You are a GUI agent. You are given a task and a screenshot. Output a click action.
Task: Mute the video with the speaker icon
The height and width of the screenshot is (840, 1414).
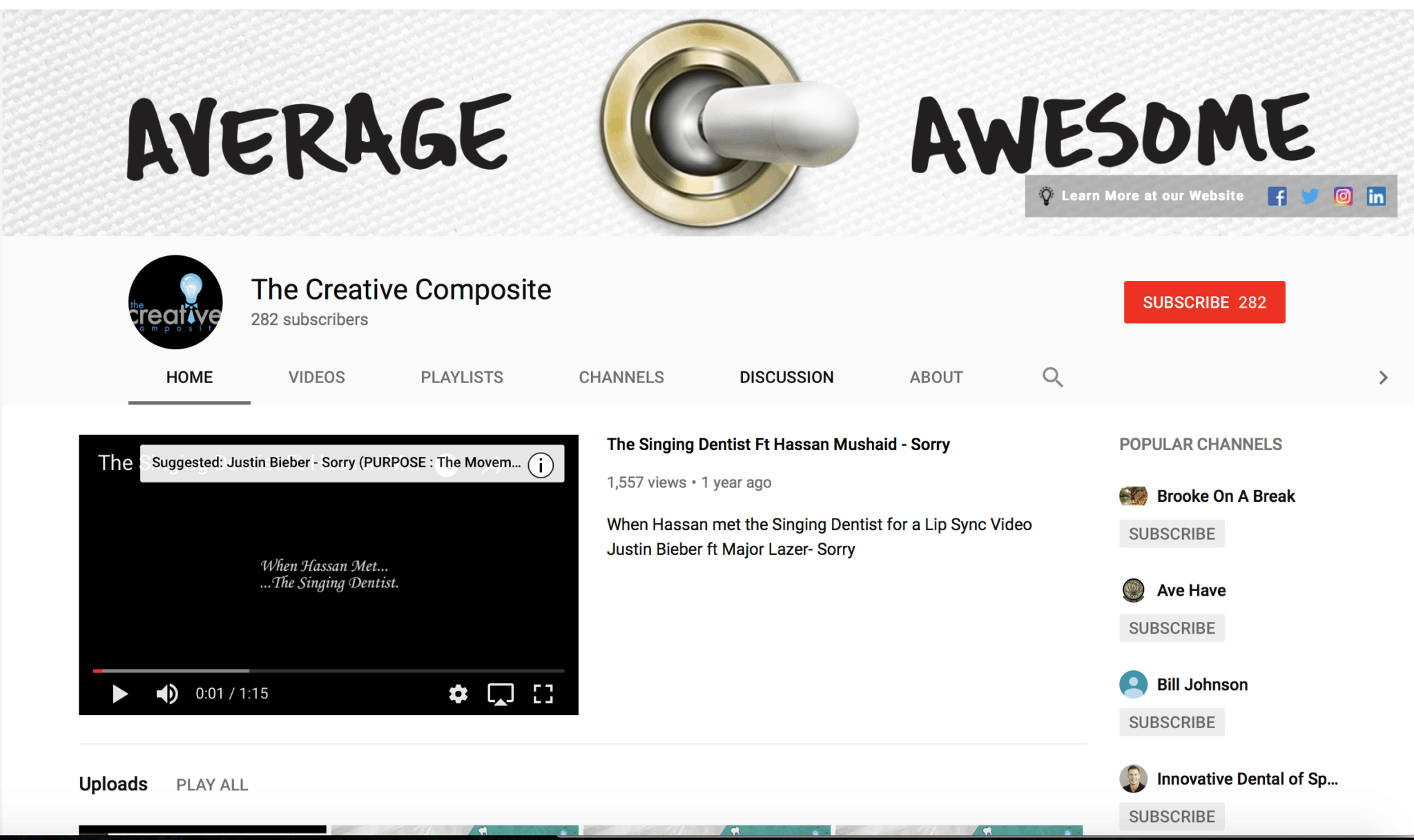[167, 694]
